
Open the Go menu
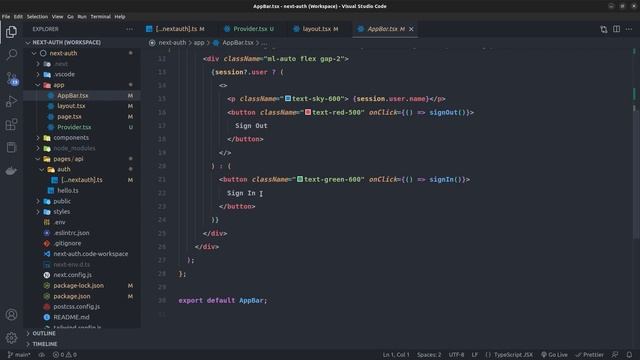tap(70, 17)
